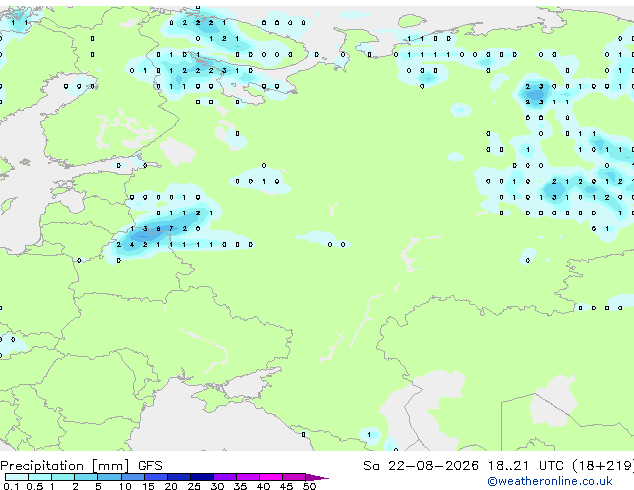
Task: Click the '18..21 UTC' time range
Action: pyautogui.click(x=525, y=466)
